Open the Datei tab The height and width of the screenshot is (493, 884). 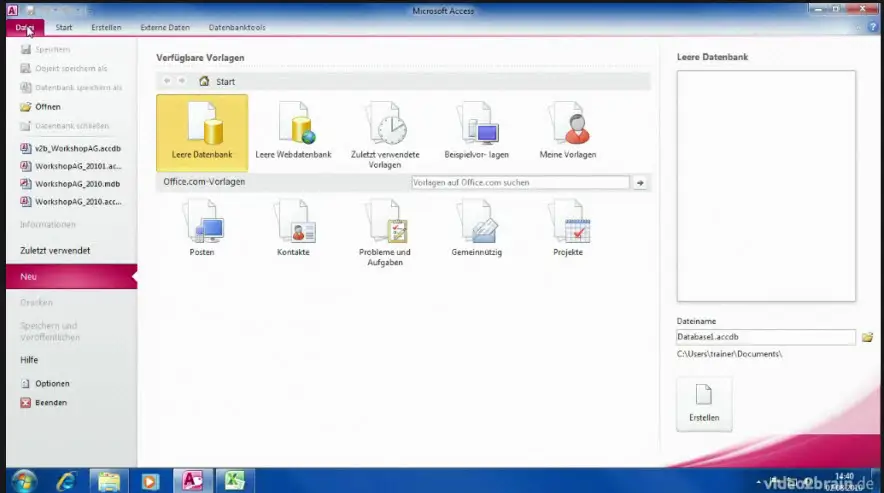pyautogui.click(x=25, y=27)
